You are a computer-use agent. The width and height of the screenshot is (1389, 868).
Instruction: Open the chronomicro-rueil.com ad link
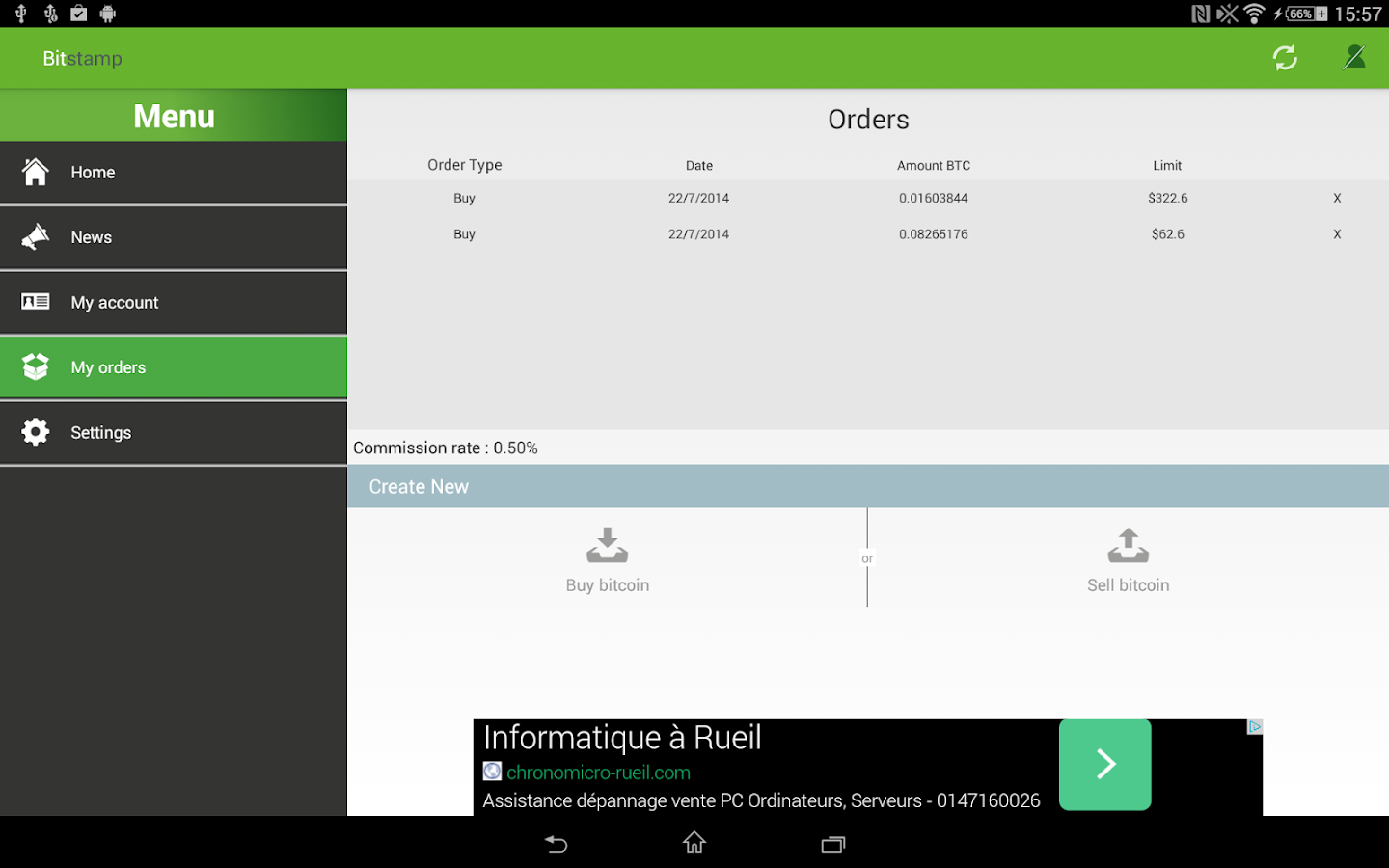(598, 773)
